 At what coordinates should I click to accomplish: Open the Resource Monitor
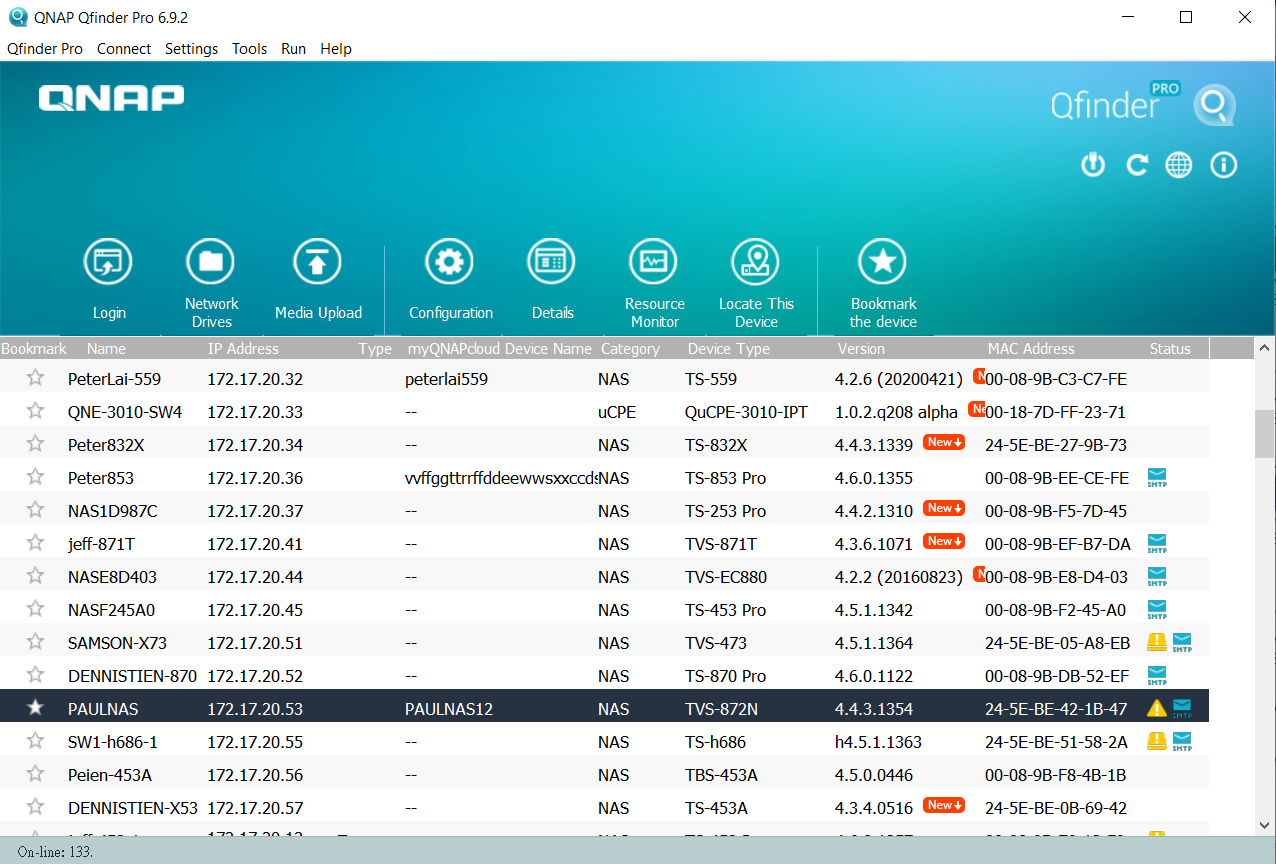click(653, 263)
